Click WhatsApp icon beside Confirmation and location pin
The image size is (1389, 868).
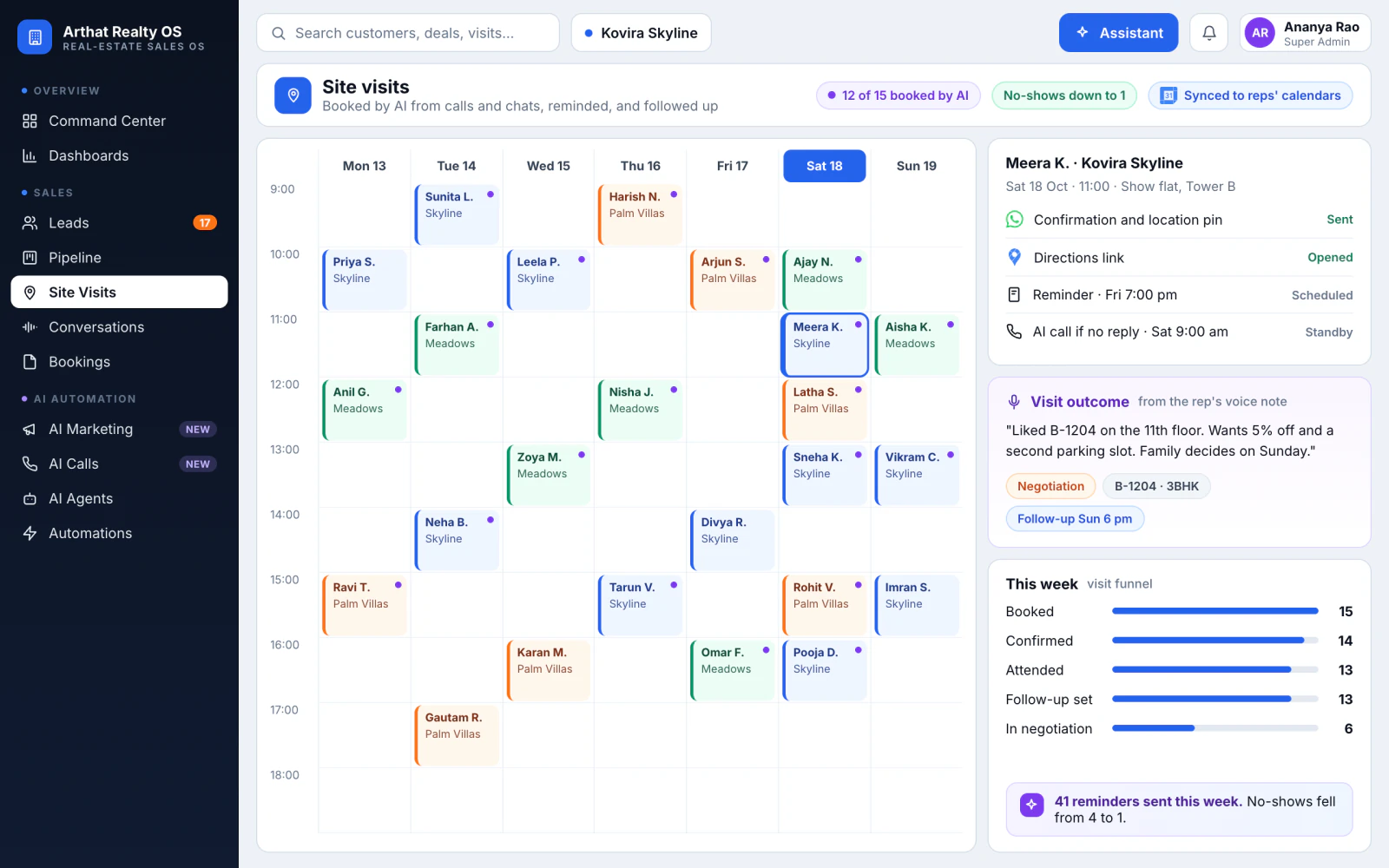click(1014, 220)
